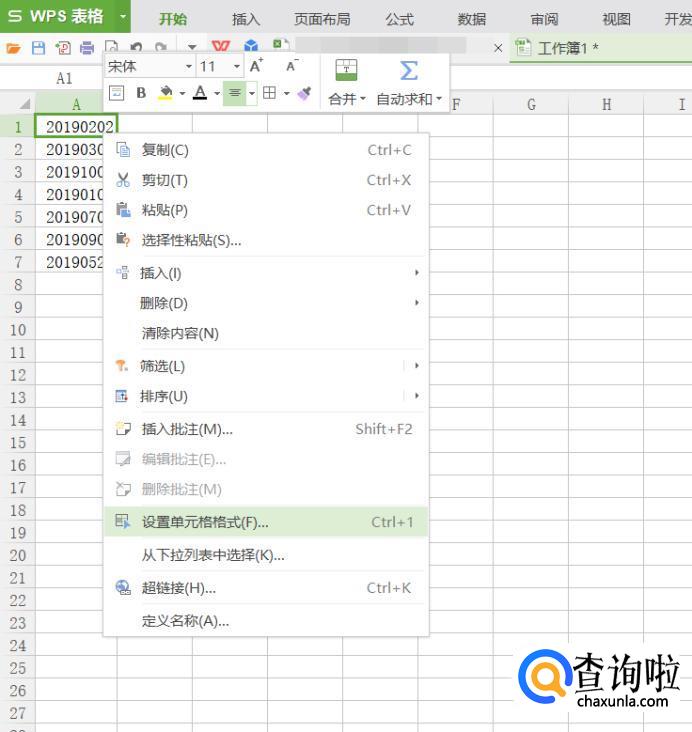
Task: Expand the font color dropdown arrow
Action: (217, 93)
